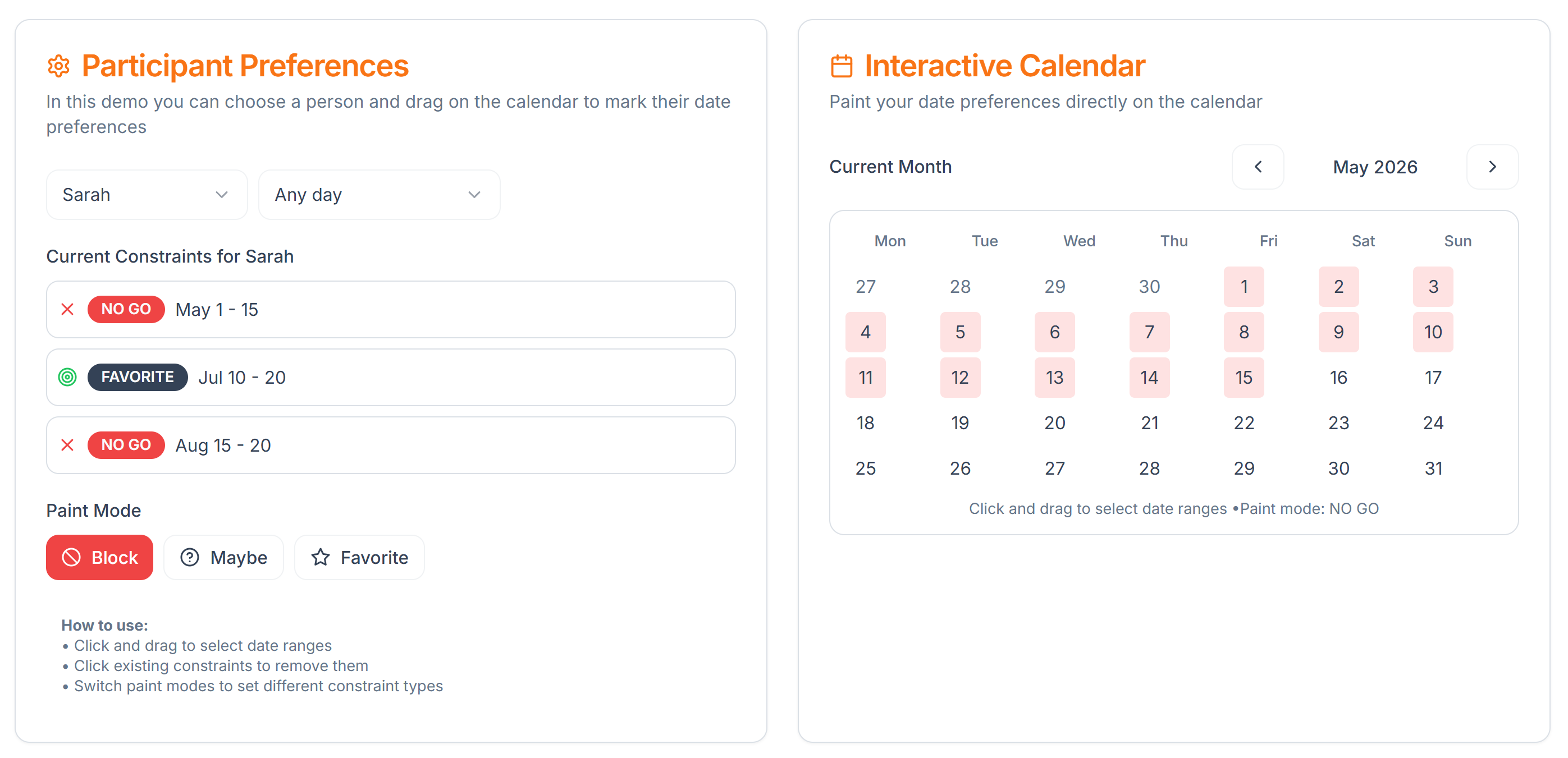
Task: Click day 22 in the May 2026 calendar
Action: pyautogui.click(x=1244, y=422)
